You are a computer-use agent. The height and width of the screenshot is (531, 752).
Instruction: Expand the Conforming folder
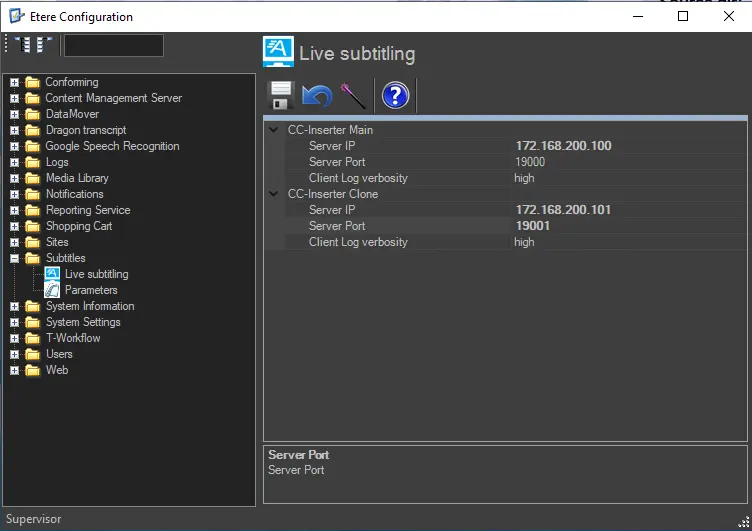click(14, 82)
